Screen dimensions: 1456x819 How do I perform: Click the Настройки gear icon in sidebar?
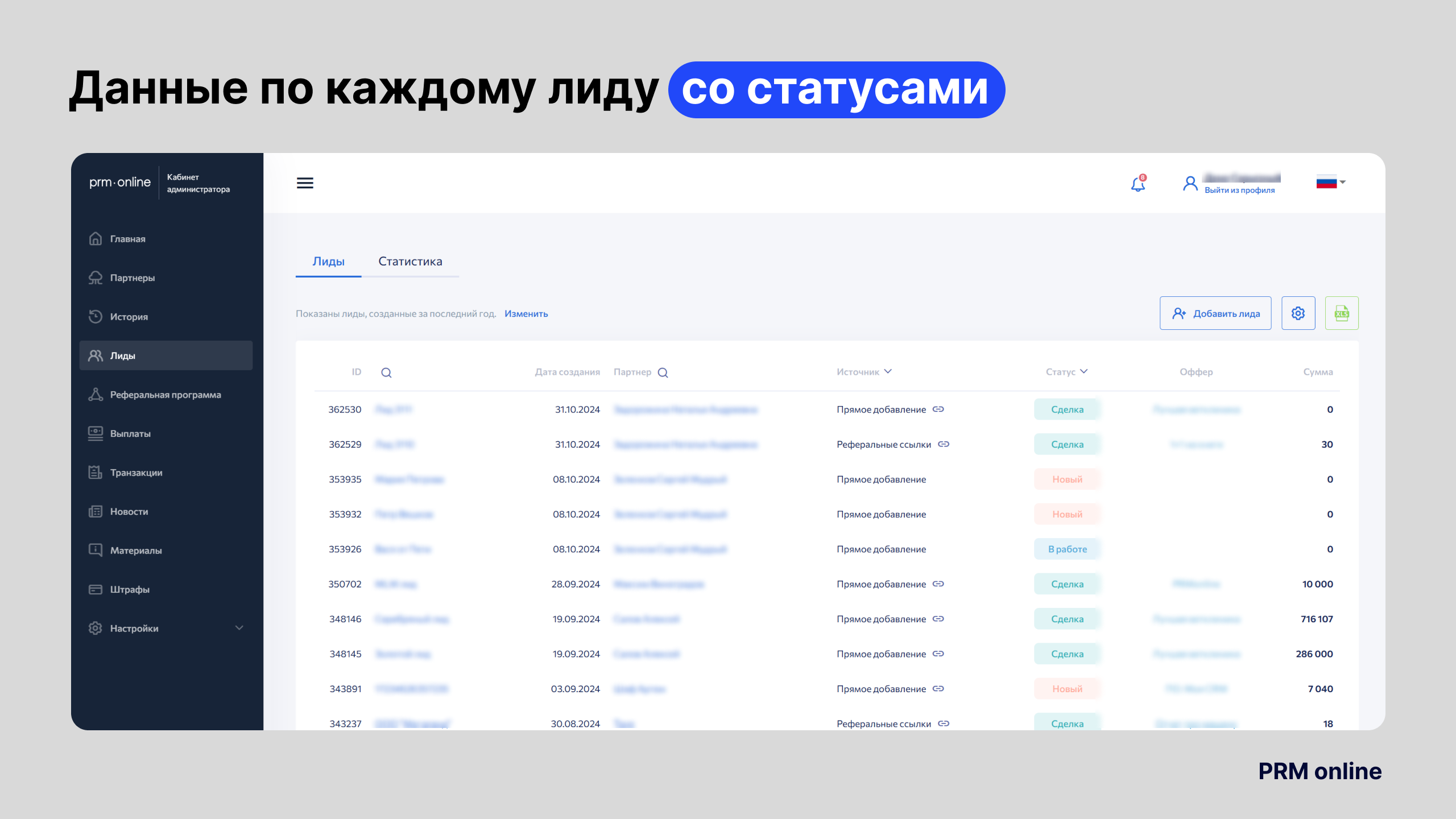coord(96,628)
